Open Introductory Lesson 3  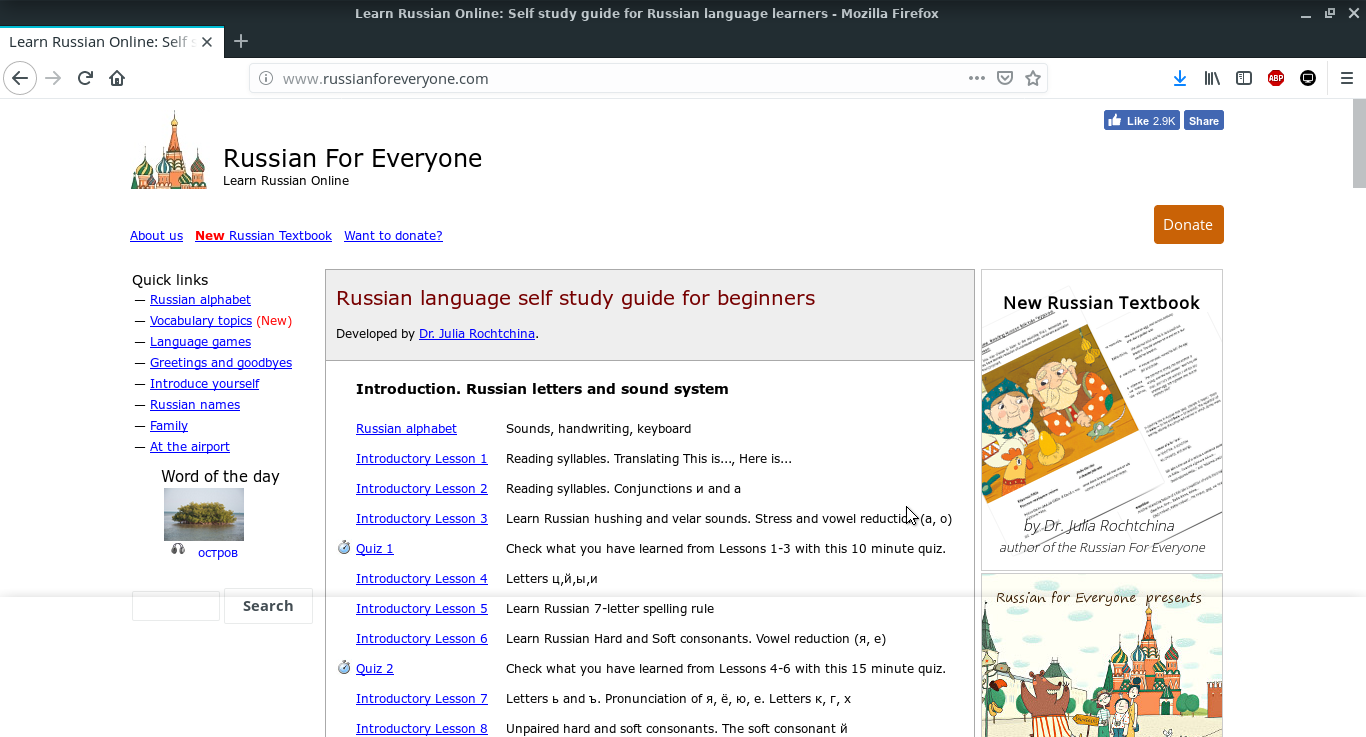(422, 519)
